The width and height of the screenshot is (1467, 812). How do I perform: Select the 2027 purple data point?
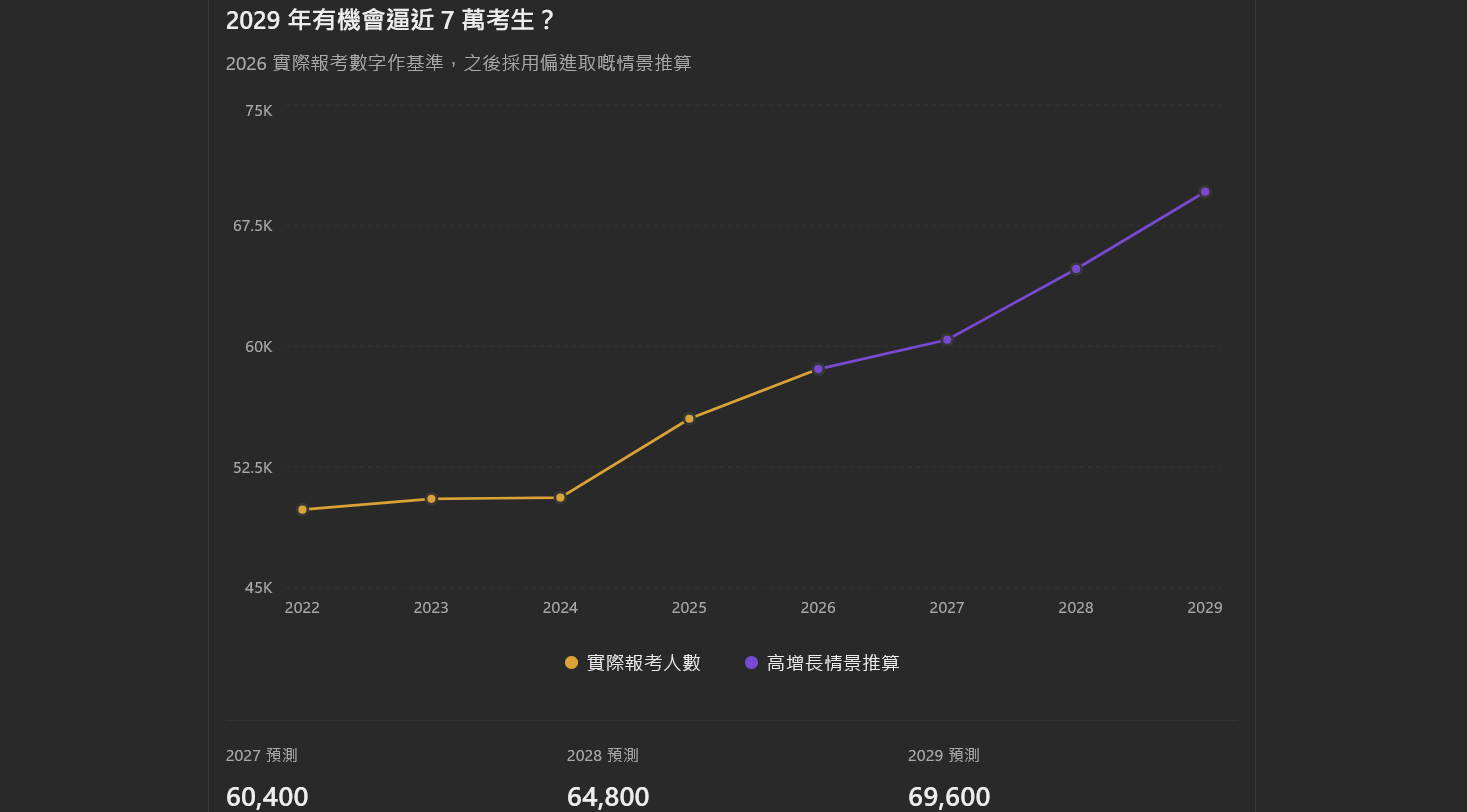pyautogui.click(x=947, y=340)
